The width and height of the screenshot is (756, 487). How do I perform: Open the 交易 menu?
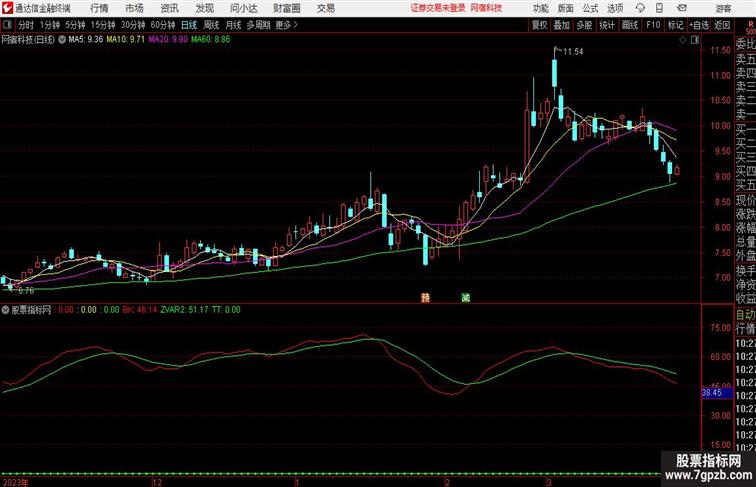pyautogui.click(x=326, y=8)
